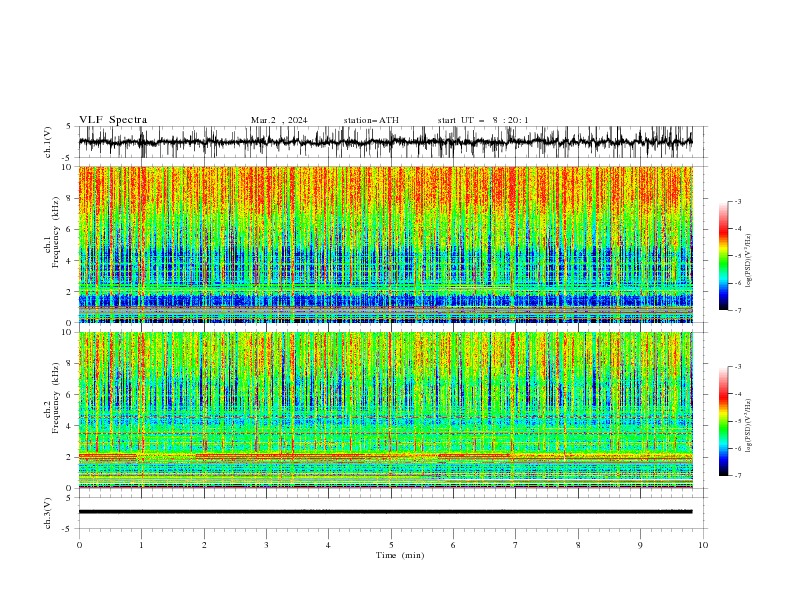The image size is (792, 612).
Task: Click time axis tick label "9"
Action: (640, 545)
